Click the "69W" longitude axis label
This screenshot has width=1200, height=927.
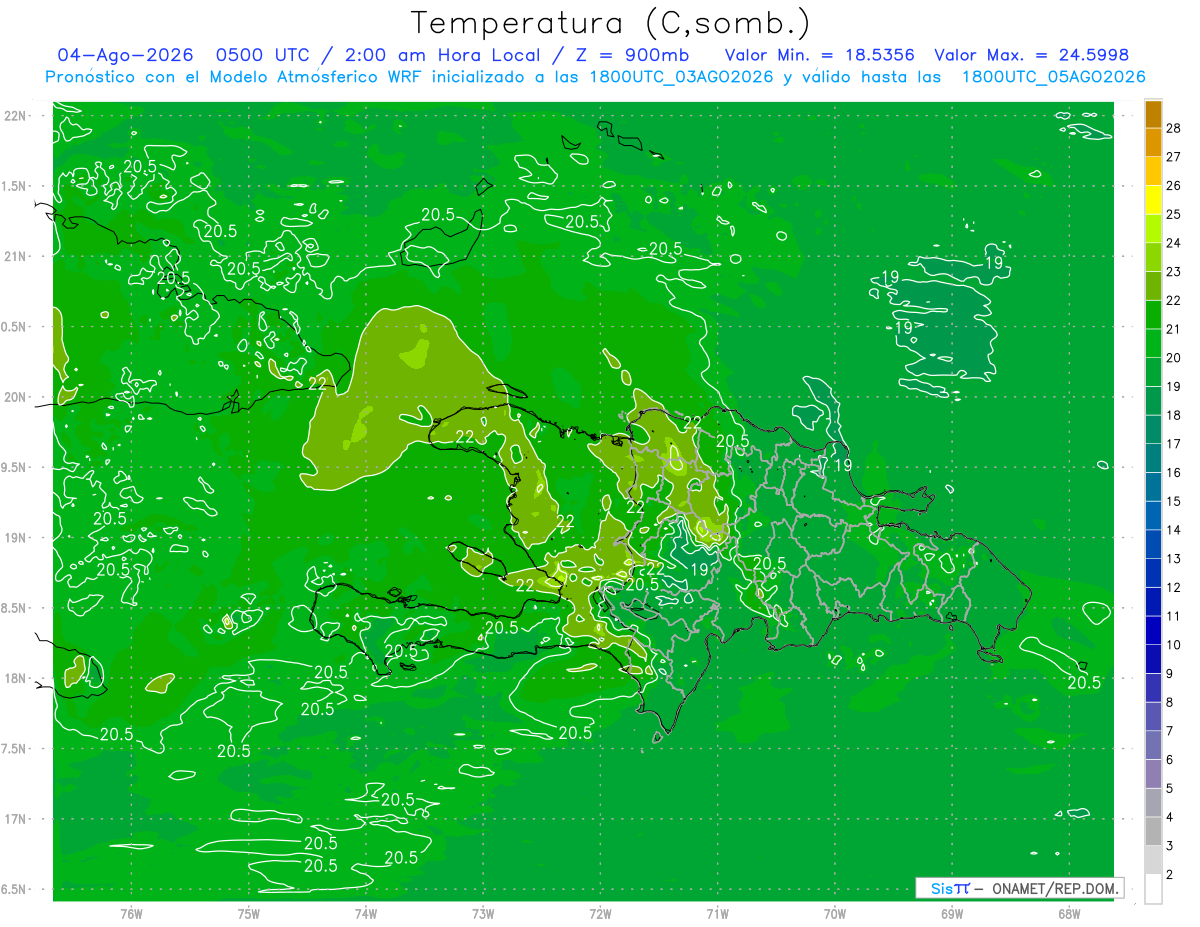click(x=952, y=913)
